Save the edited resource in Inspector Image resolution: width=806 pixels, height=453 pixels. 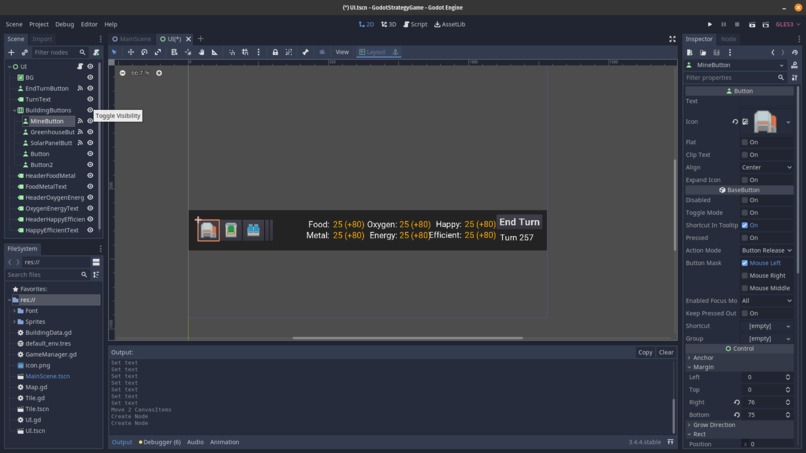(x=717, y=52)
